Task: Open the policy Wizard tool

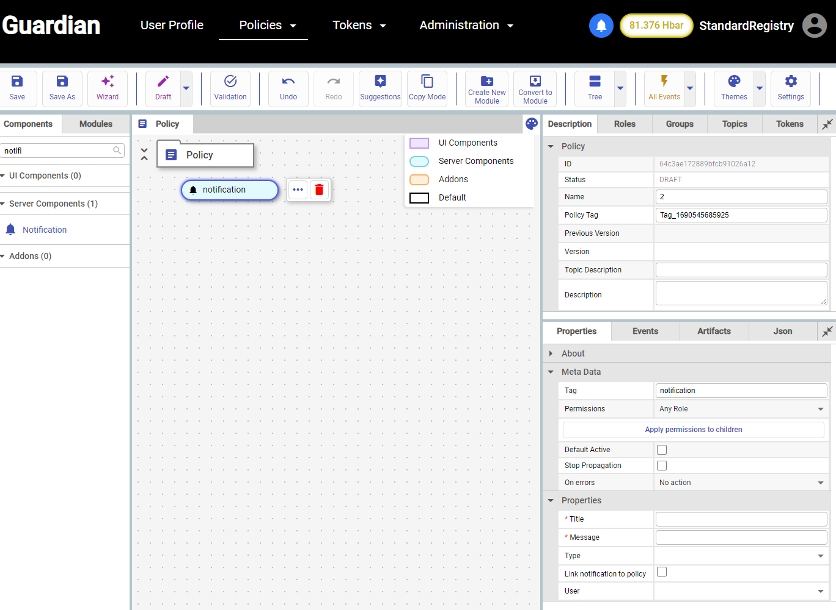Action: click(x=107, y=87)
